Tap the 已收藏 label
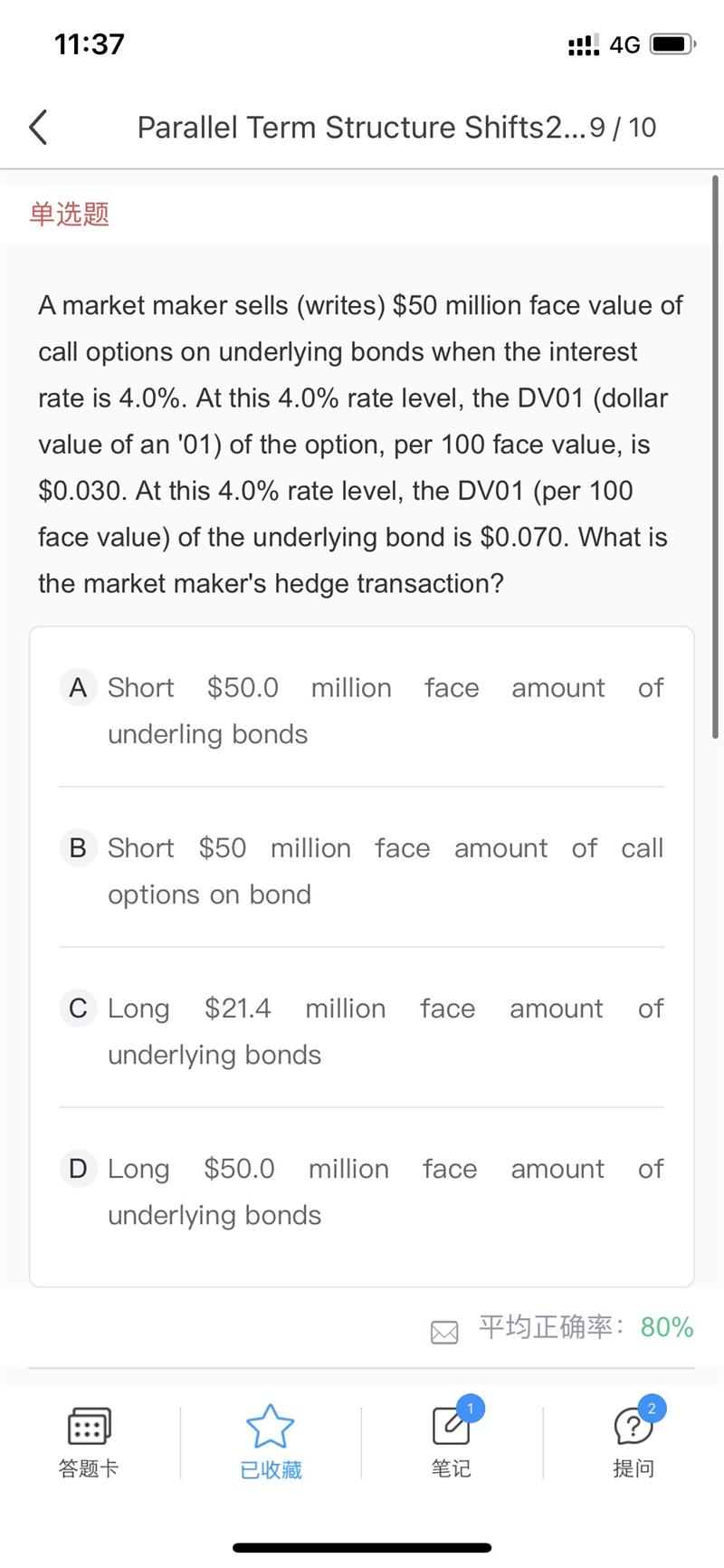Viewport: 724px width, 1568px height. tap(271, 1469)
